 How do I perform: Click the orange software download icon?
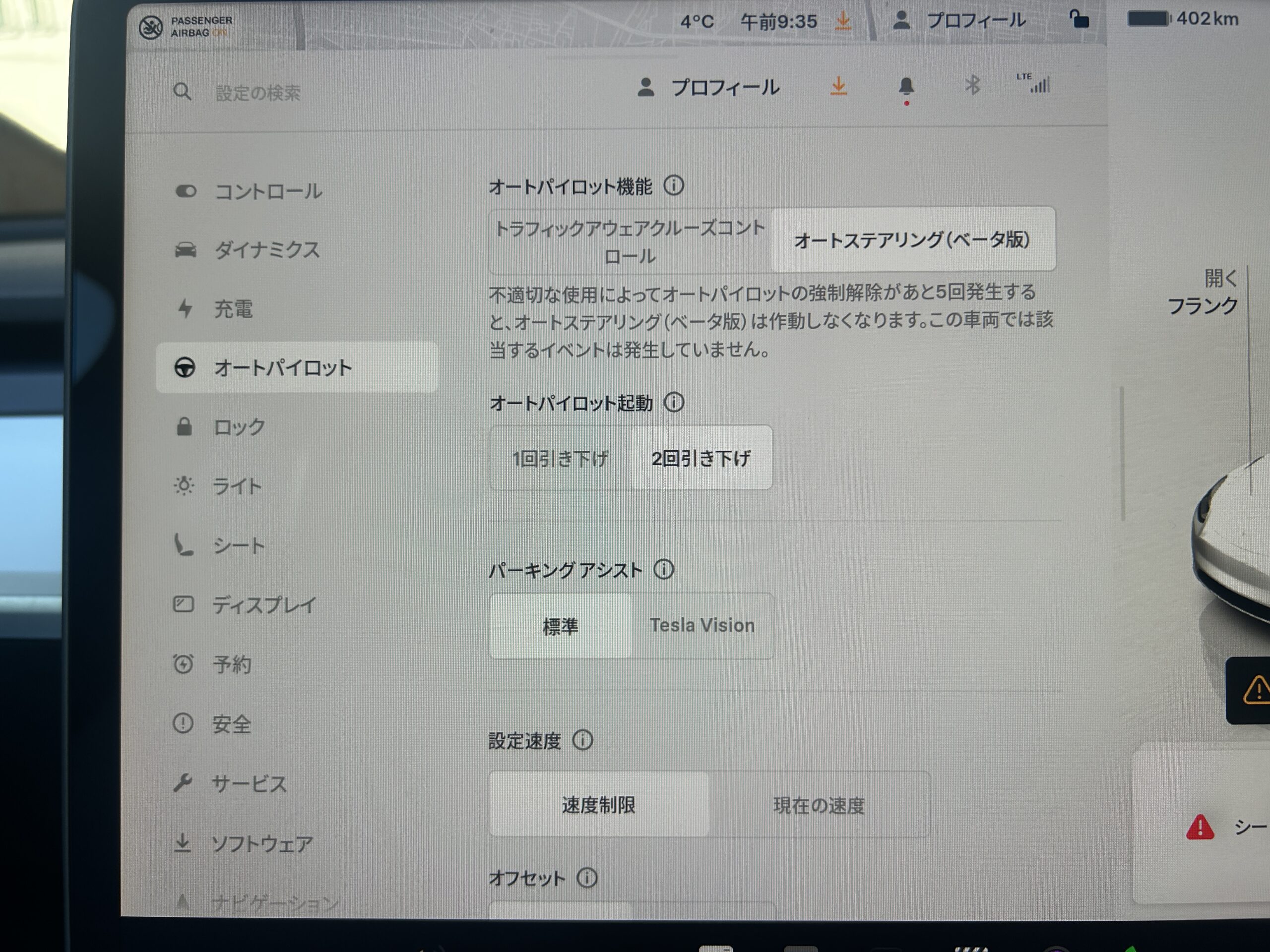[x=838, y=86]
